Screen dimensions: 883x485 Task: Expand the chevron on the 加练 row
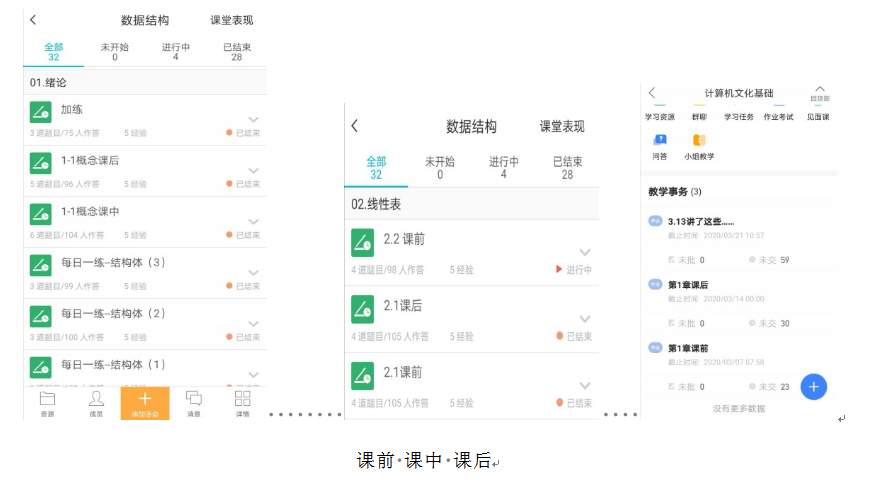coord(253,119)
